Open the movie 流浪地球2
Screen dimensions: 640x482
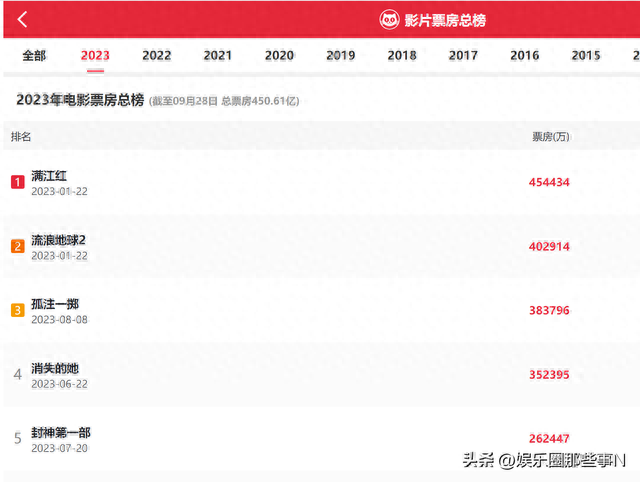point(58,240)
